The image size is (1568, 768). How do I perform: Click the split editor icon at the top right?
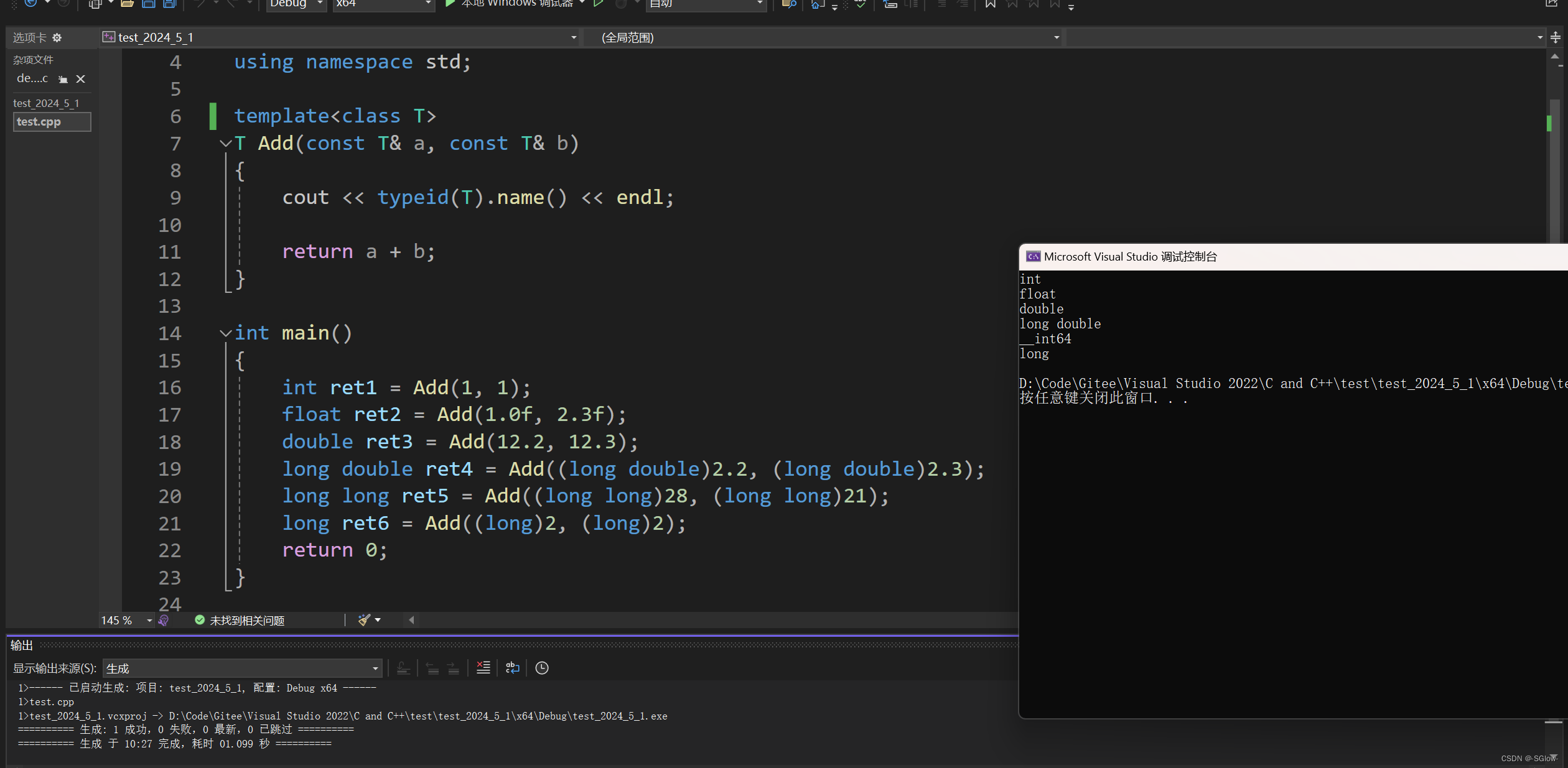tap(1555, 38)
